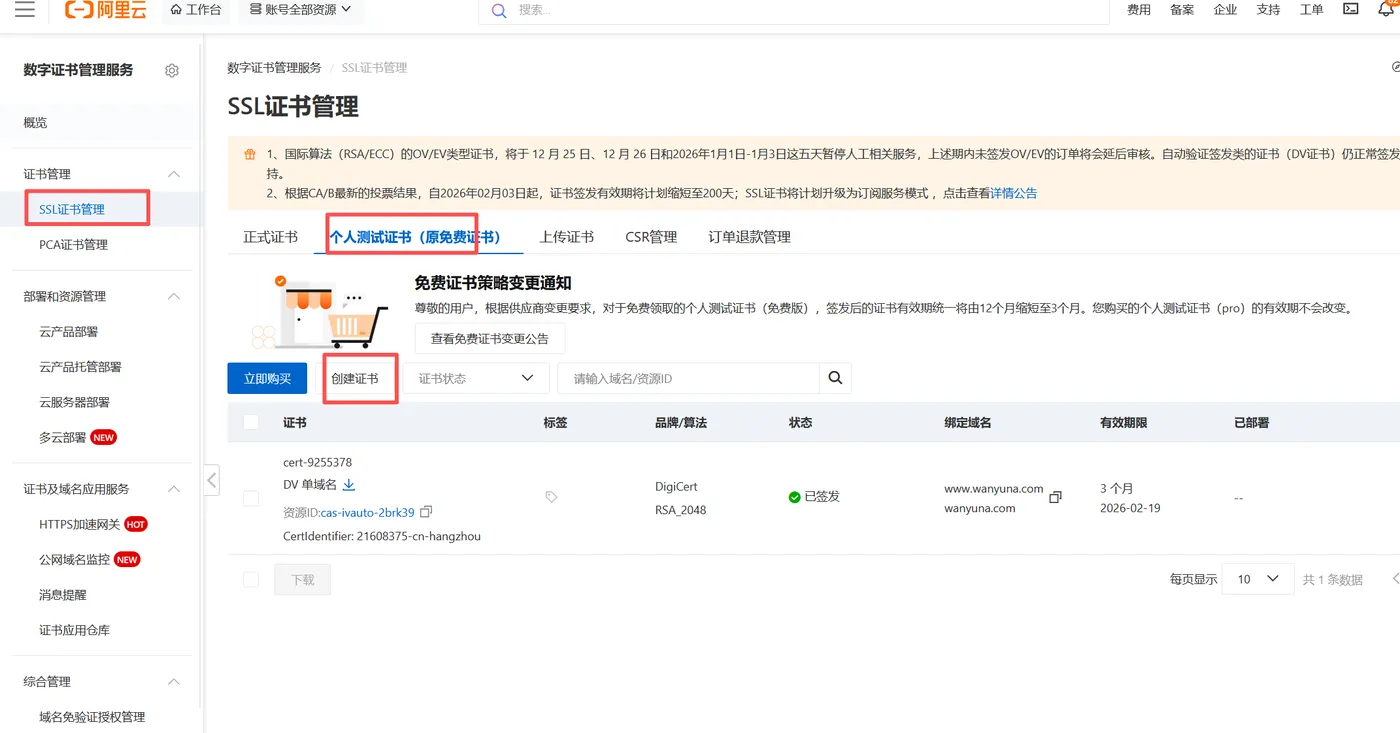Click the 立即购买 button
Screen dimensions: 1400x733
[x=267, y=378]
